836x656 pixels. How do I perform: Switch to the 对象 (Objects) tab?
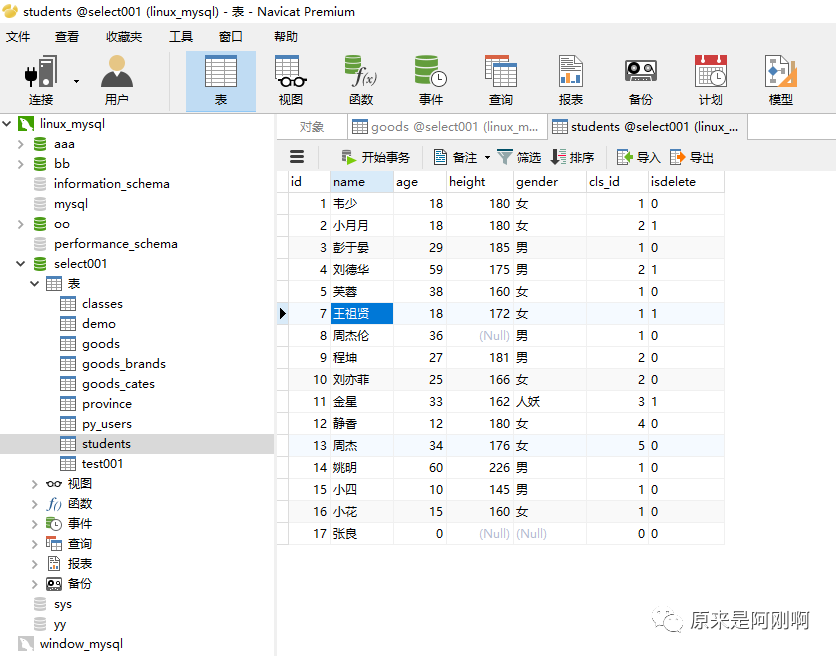click(x=312, y=127)
